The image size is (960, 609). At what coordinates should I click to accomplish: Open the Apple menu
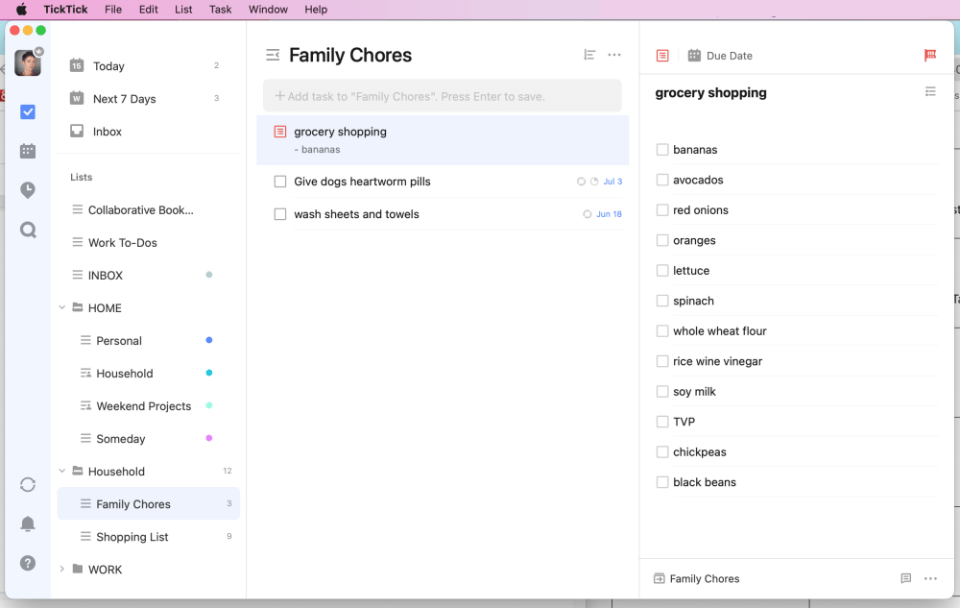point(21,9)
